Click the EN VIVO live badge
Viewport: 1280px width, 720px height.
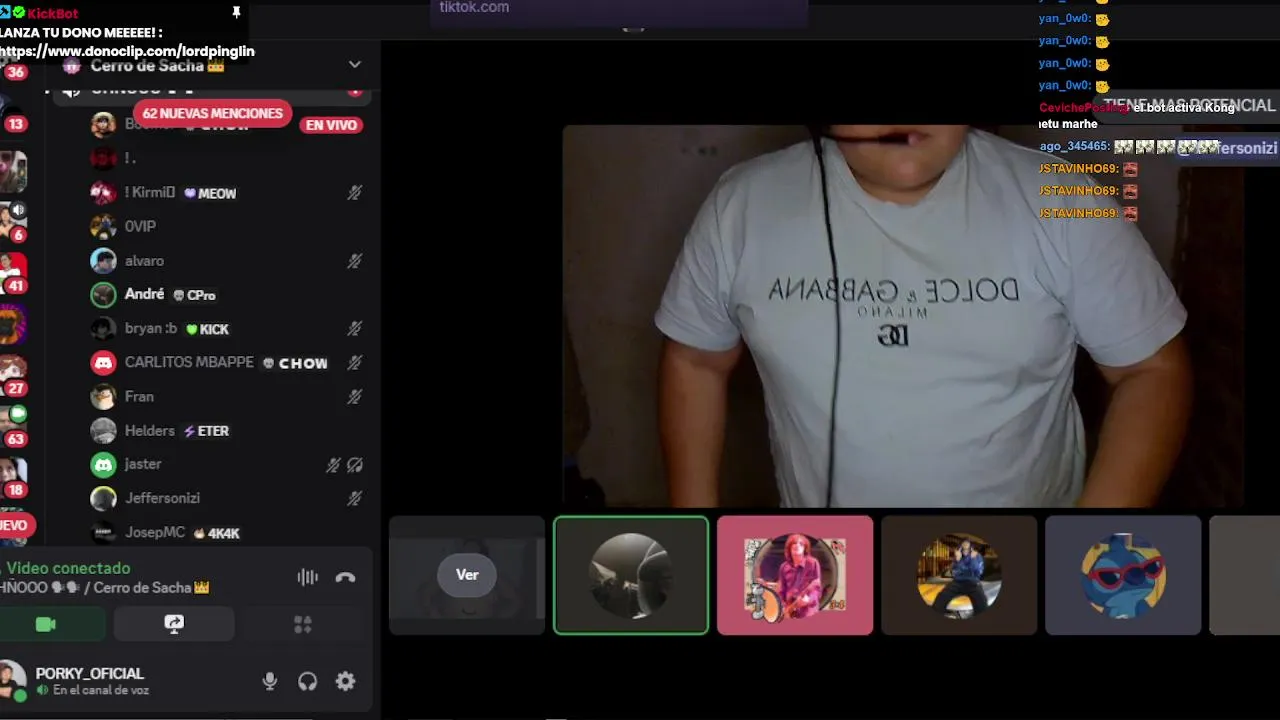pos(331,125)
